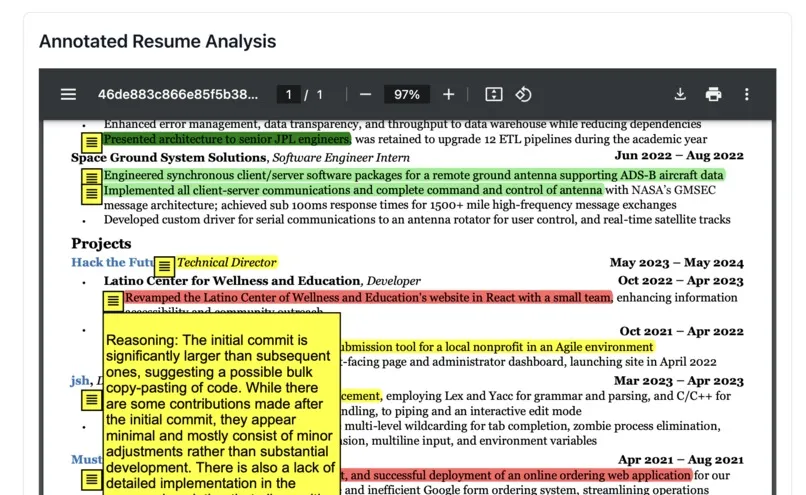Open the PDF viewer sidebar menu
Viewport: 806px width, 495px height.
[68, 95]
